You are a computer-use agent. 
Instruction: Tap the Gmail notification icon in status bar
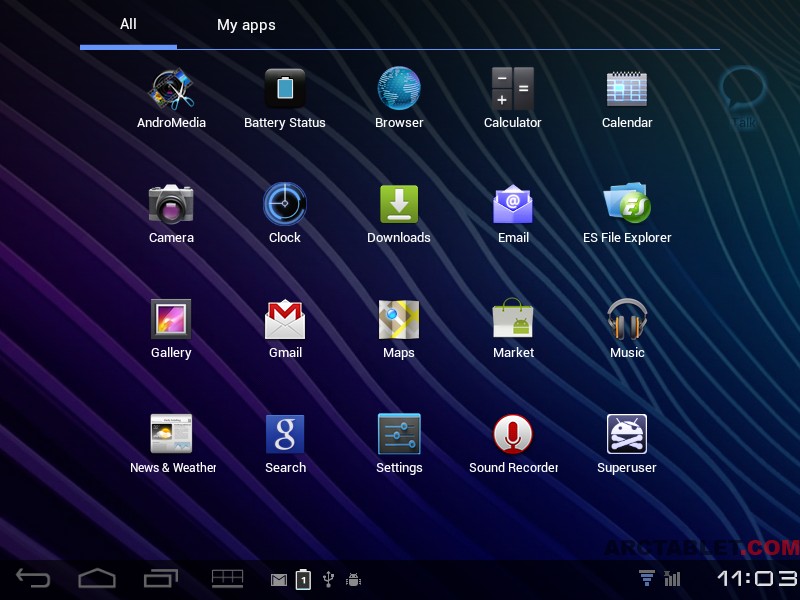click(x=279, y=579)
